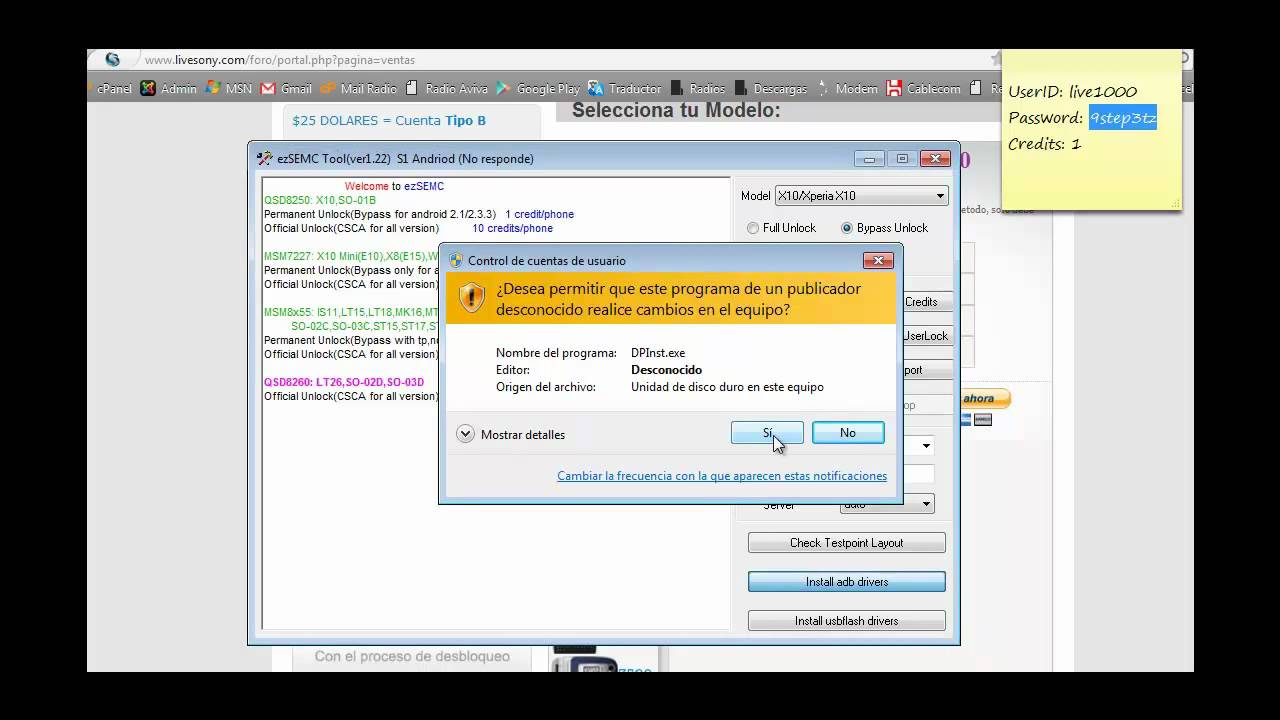Viewport: 1280px width, 720px height.
Task: Click the ezSEMC Tool title bar icon
Action: click(265, 158)
